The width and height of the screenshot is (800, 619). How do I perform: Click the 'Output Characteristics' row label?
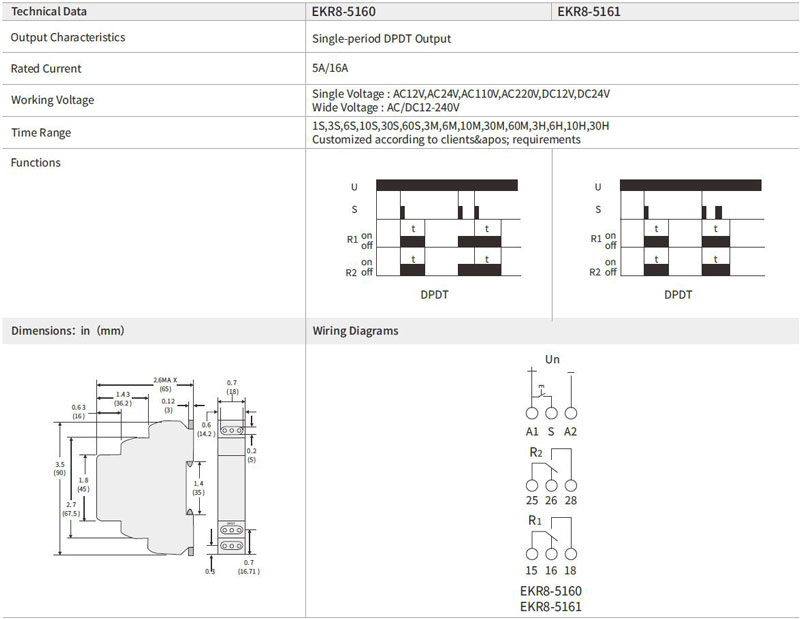click(68, 37)
